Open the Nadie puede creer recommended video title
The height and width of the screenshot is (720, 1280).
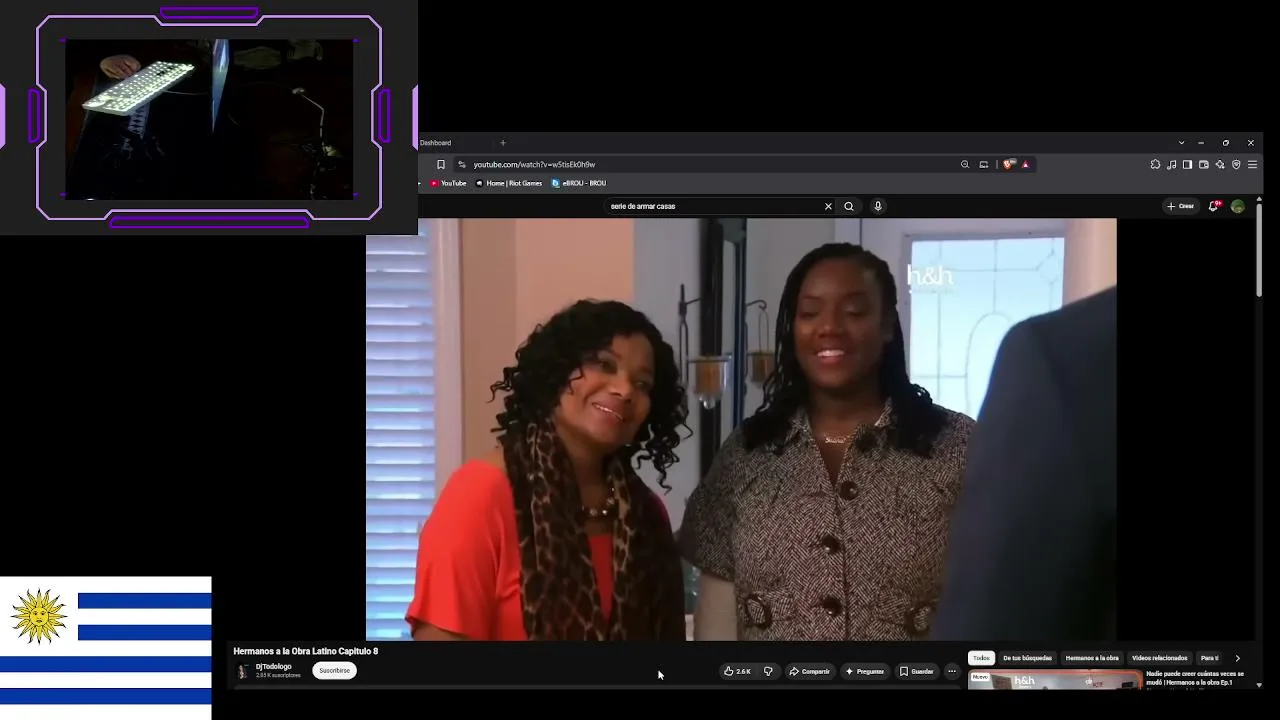click(1195, 678)
